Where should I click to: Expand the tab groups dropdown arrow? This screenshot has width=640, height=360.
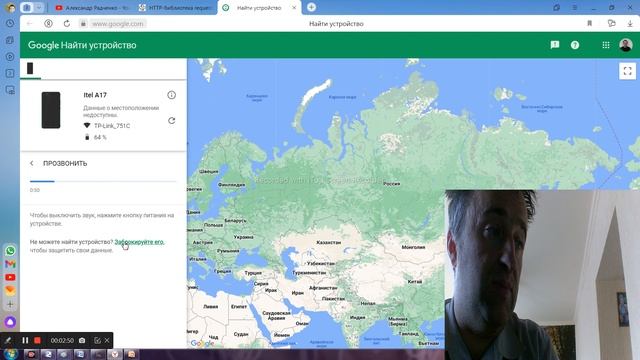(x=38, y=8)
